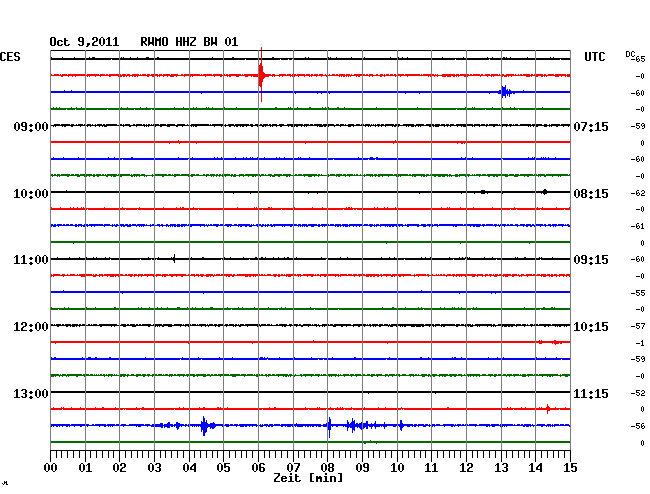Click the 01 minute axis tick label

[85, 468]
